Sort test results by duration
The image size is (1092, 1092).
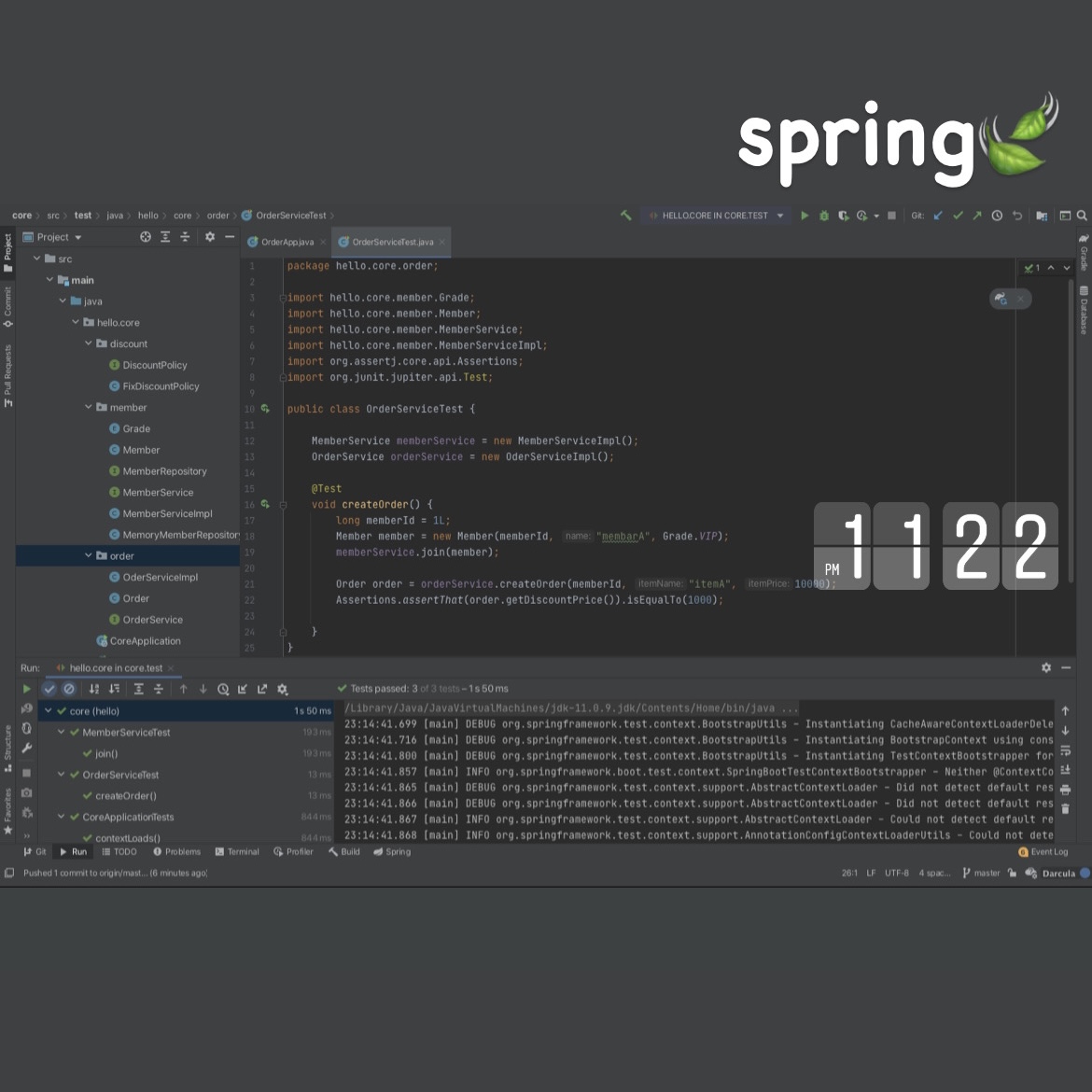coord(114,689)
